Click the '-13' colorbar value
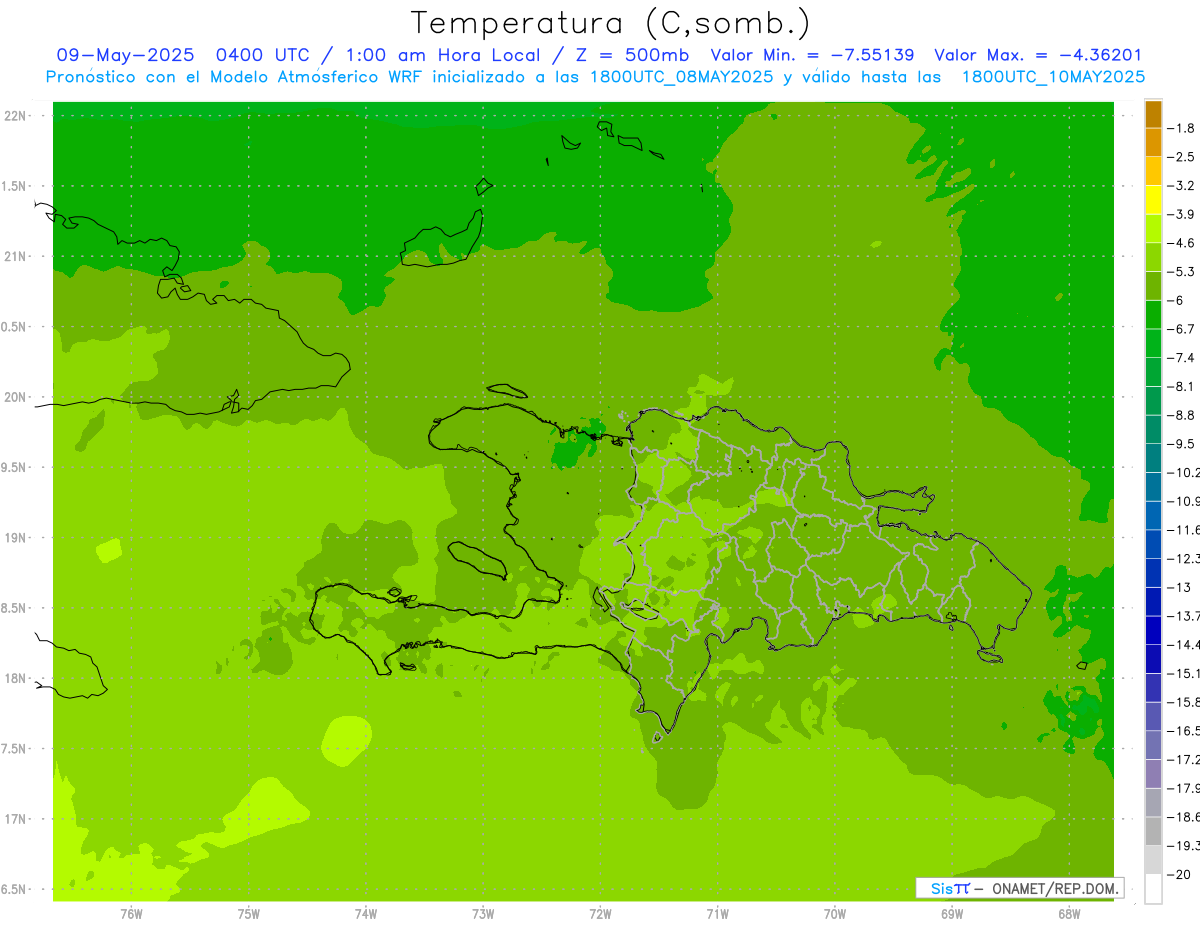Image resolution: width=1200 pixels, height=927 pixels. (1180, 587)
